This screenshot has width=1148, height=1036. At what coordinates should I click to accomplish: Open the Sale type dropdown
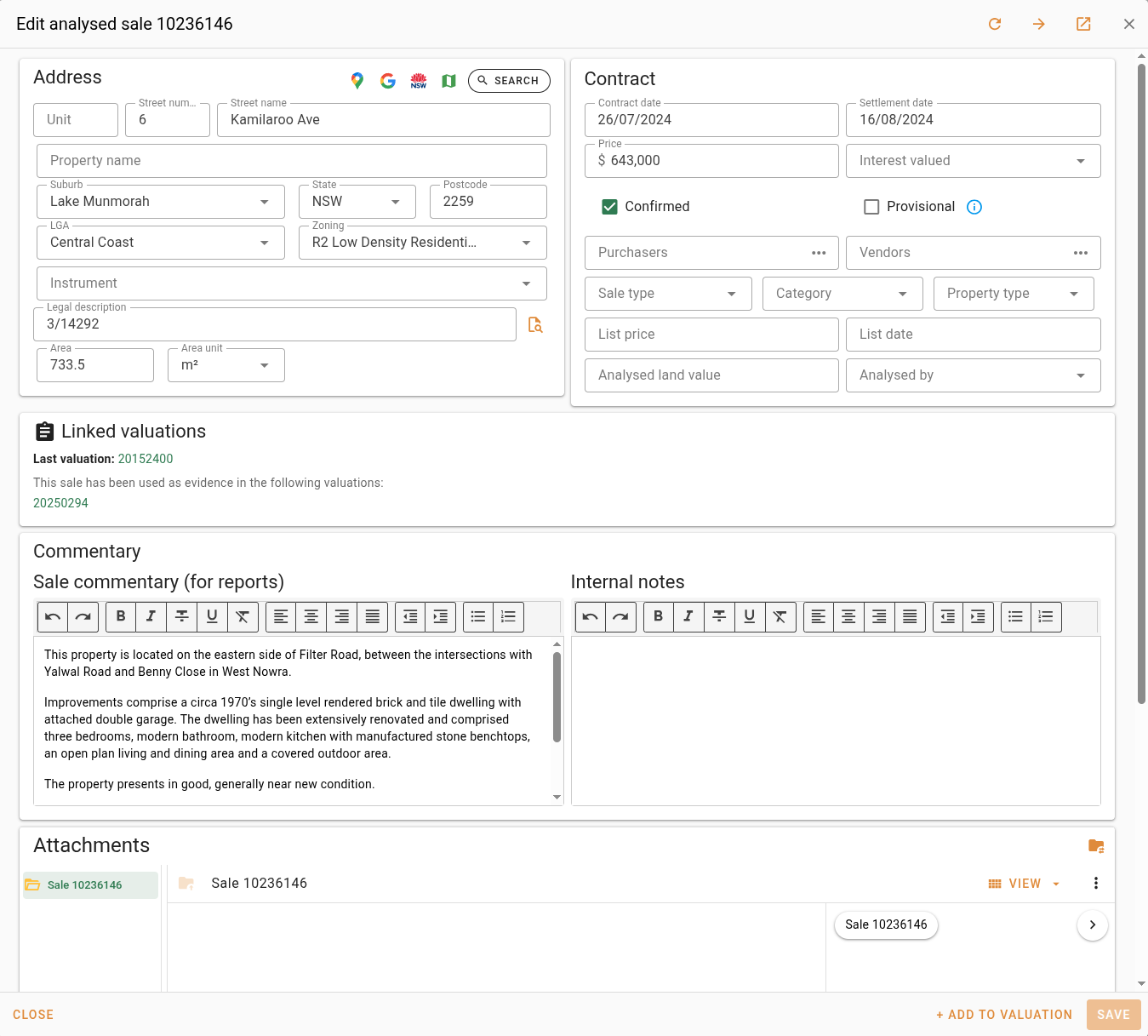pos(668,294)
